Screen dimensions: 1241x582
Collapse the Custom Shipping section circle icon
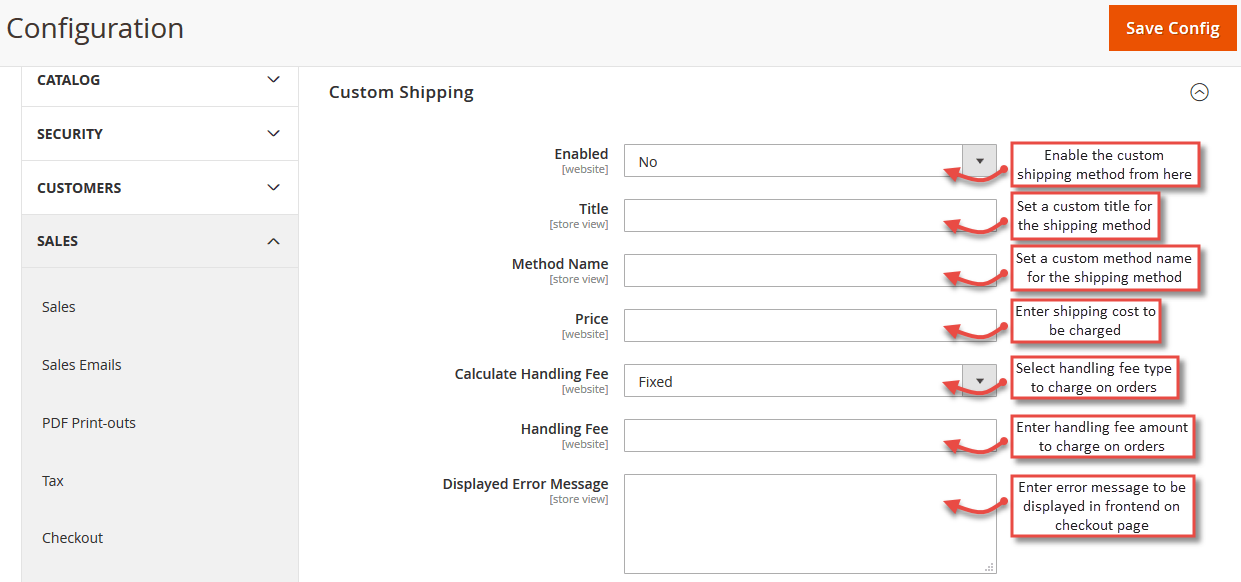pyautogui.click(x=1199, y=92)
